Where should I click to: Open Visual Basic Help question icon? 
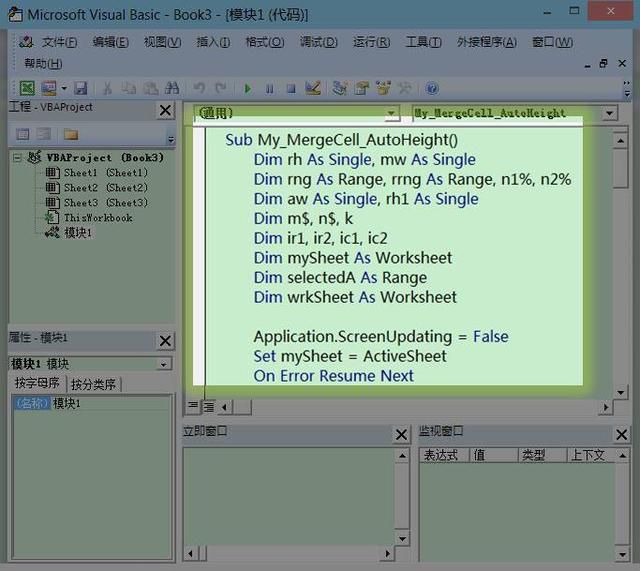432,88
